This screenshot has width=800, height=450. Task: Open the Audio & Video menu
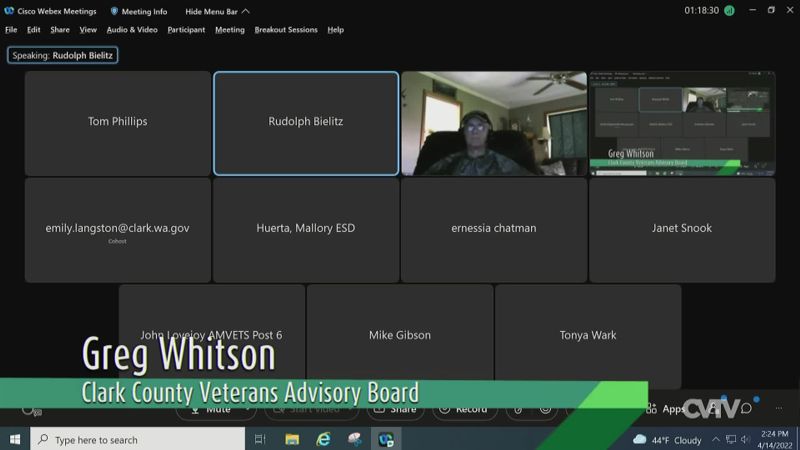click(132, 30)
